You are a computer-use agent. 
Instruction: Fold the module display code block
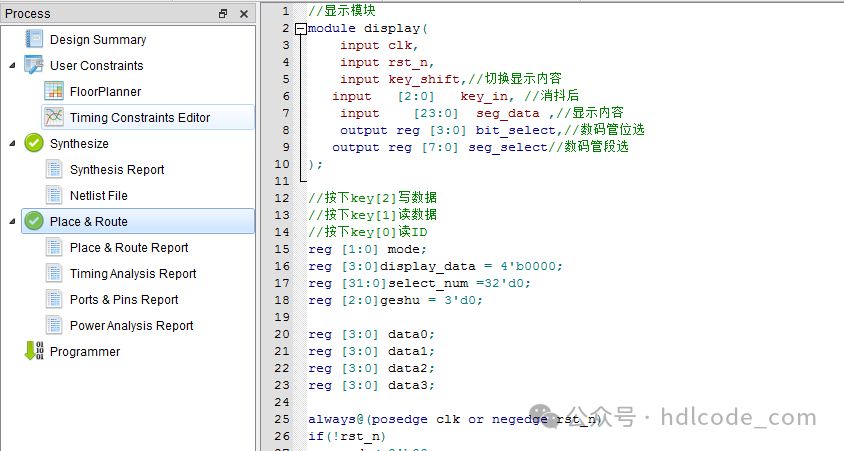pyautogui.click(x=301, y=29)
